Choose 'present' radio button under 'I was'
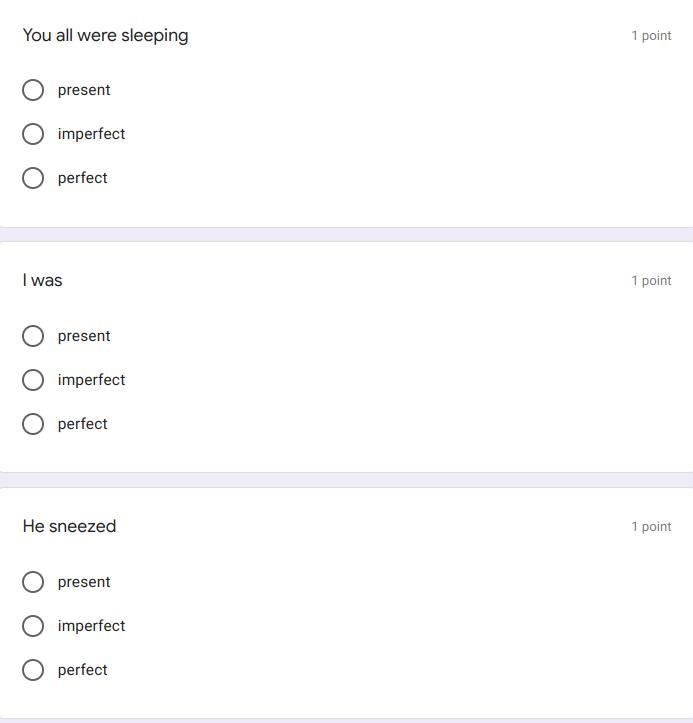The height and width of the screenshot is (723, 693). click(x=33, y=336)
